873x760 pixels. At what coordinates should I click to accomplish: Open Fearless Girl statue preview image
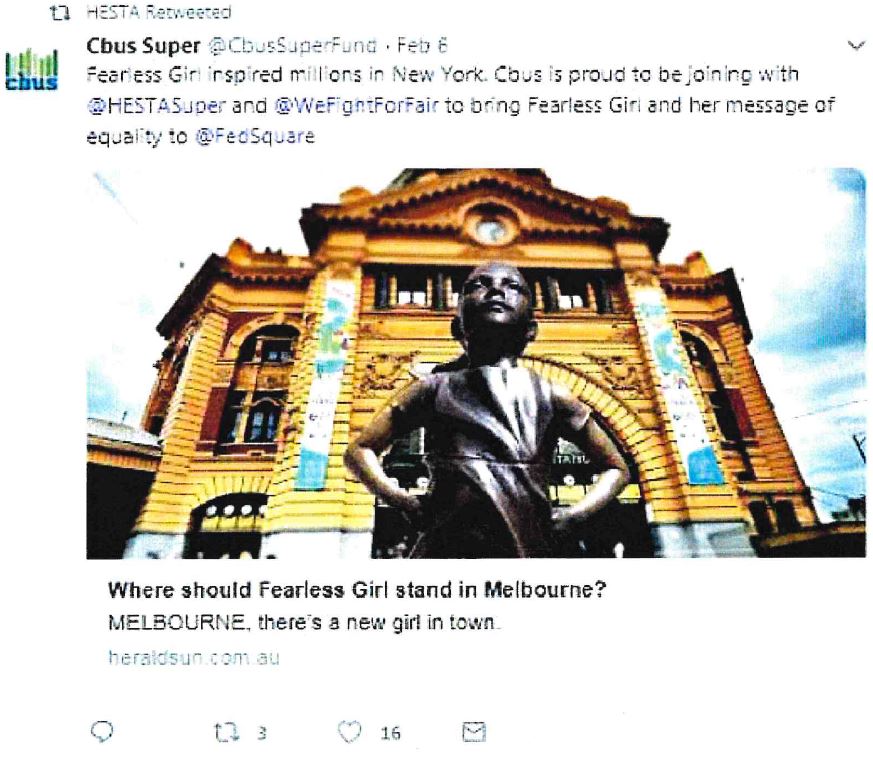tap(476, 363)
